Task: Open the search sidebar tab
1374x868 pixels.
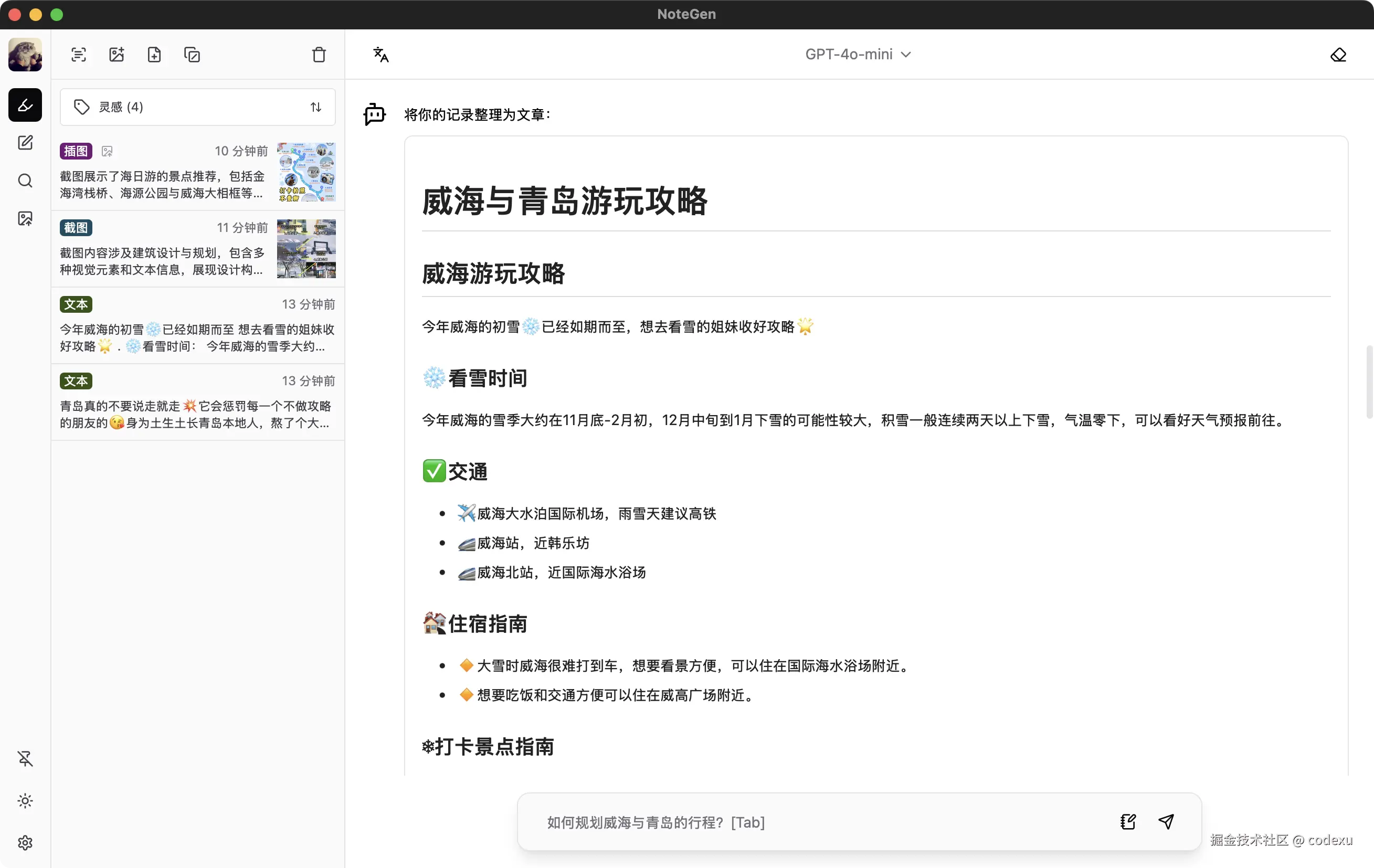Action: (x=25, y=181)
